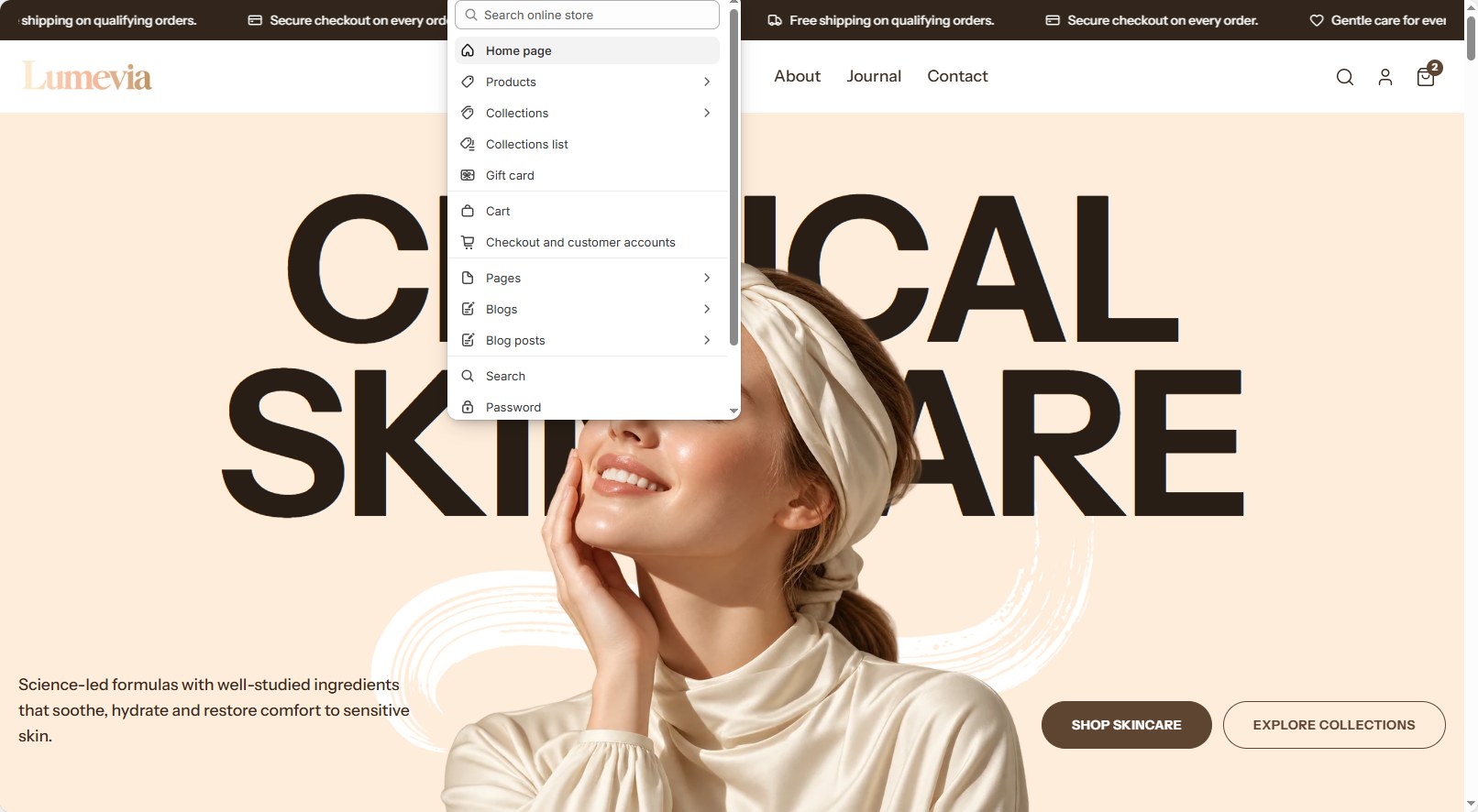The image size is (1478, 812).
Task: Expand the Pages submenu chevron
Action: pos(707,278)
